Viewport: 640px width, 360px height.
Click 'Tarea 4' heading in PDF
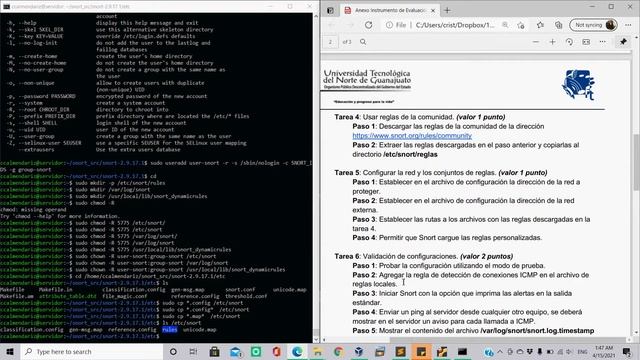pos(347,117)
